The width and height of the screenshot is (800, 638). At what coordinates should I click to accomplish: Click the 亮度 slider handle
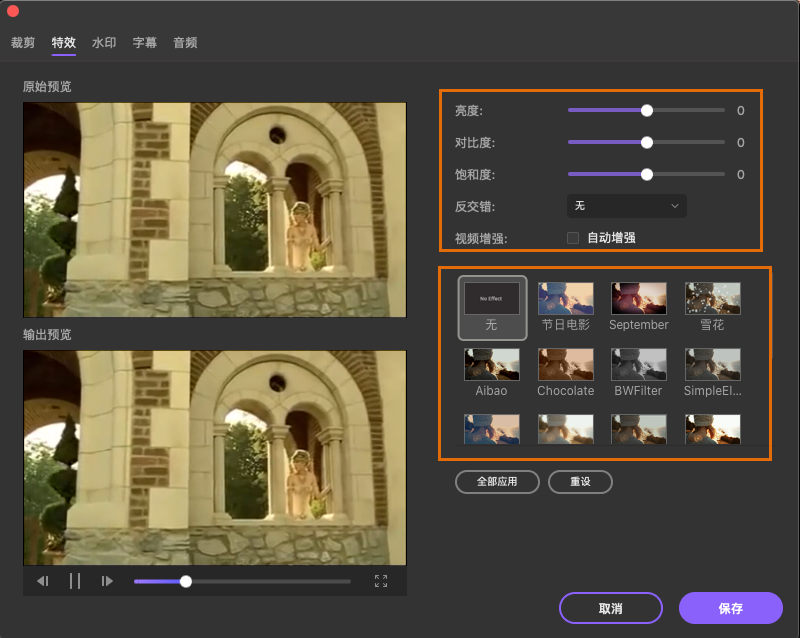pos(647,111)
